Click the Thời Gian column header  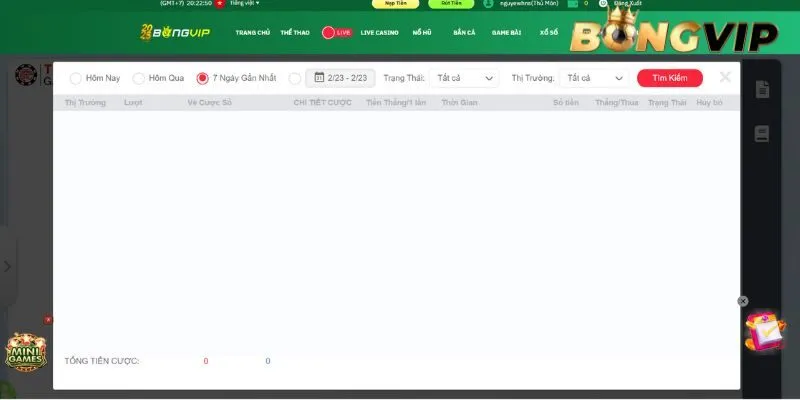tap(460, 103)
